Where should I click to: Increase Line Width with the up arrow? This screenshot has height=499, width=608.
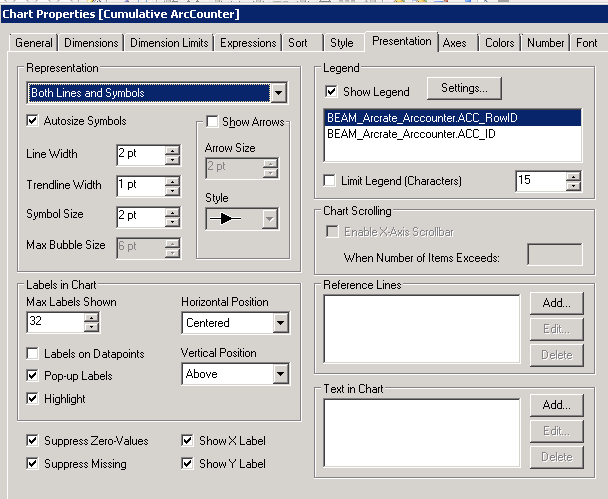172,149
